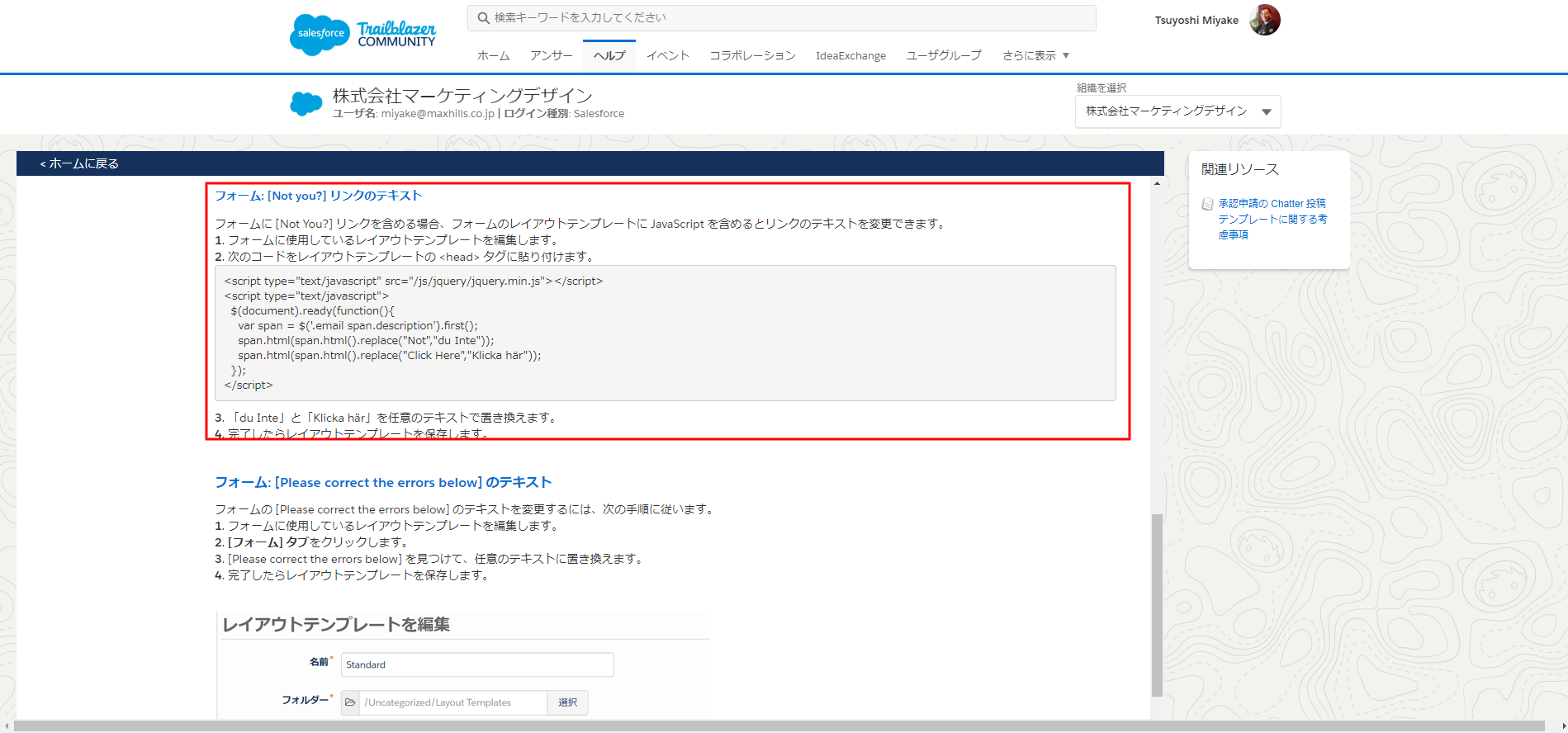
Task: Click the Tsuyoshi Miyake username
Action: pyautogui.click(x=1196, y=20)
